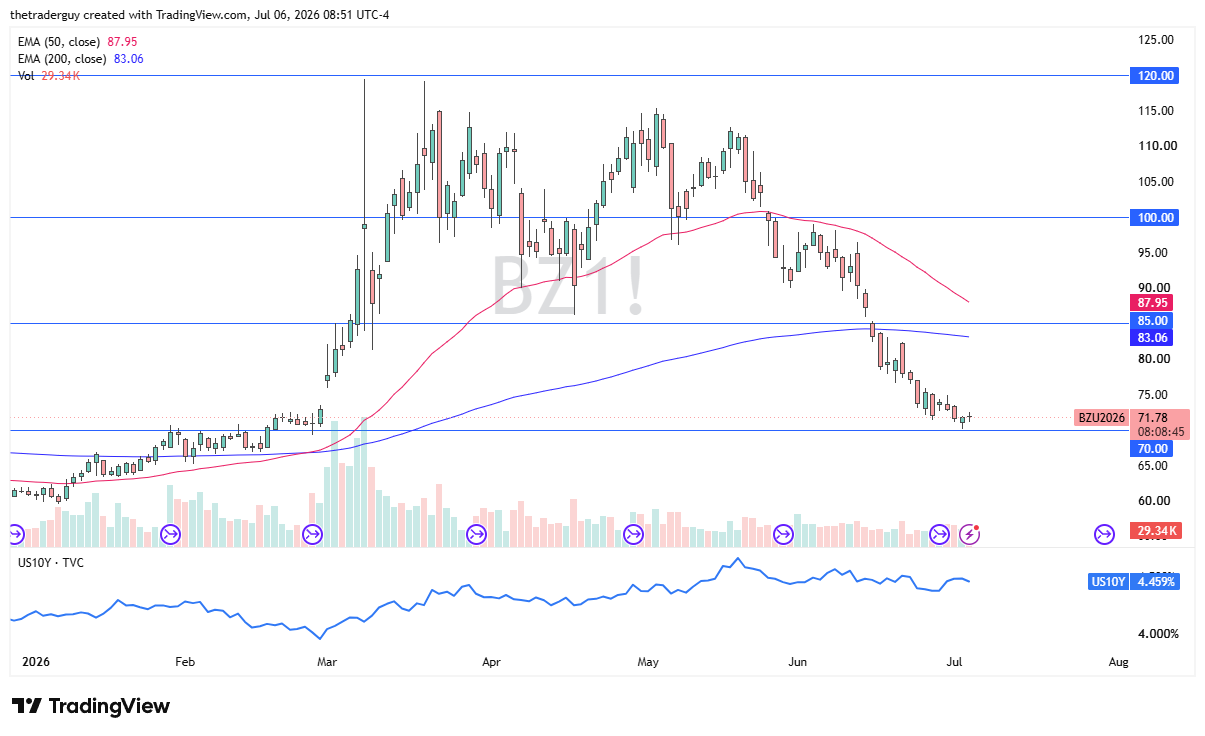The image size is (1205, 736).
Task: Open the future rollover marker before August
Action: 1104,534
